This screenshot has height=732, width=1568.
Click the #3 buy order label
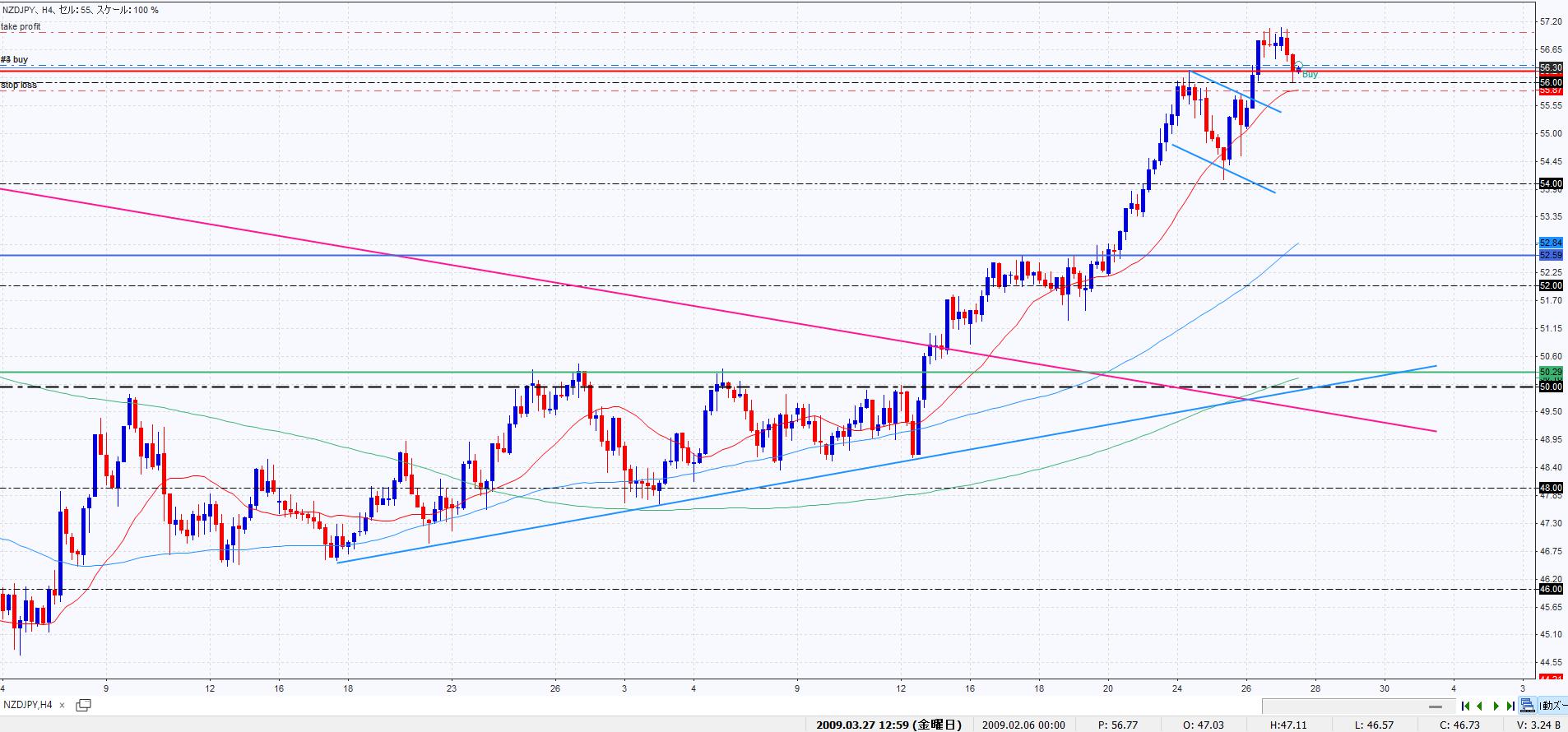15,60
